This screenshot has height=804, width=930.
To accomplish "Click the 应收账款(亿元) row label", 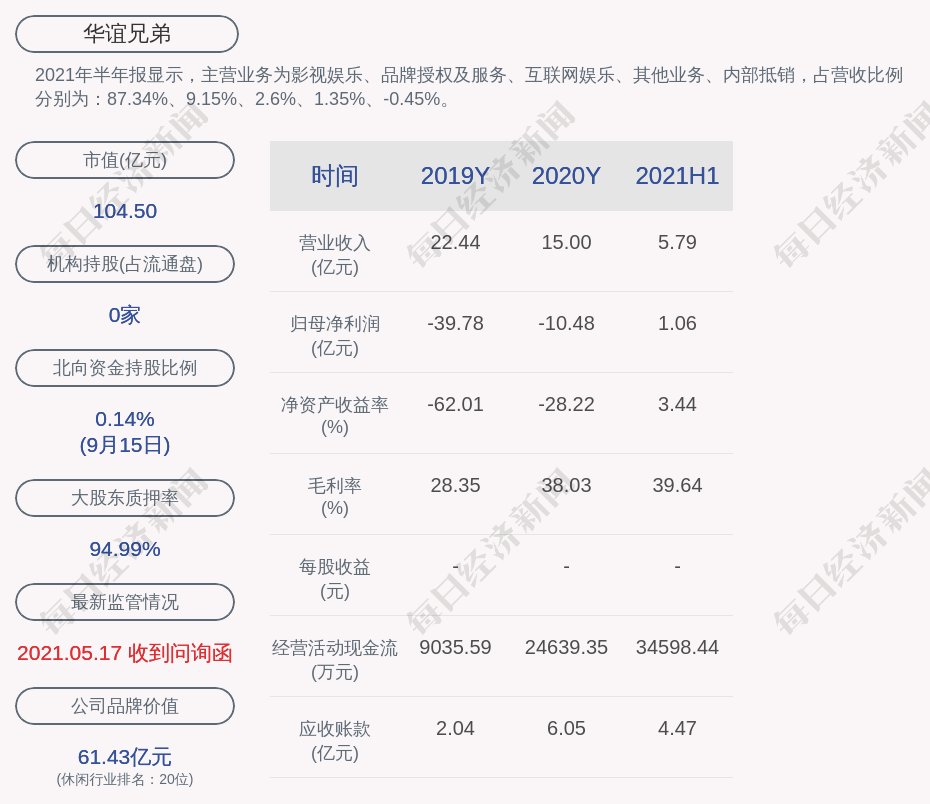I will (x=335, y=741).
